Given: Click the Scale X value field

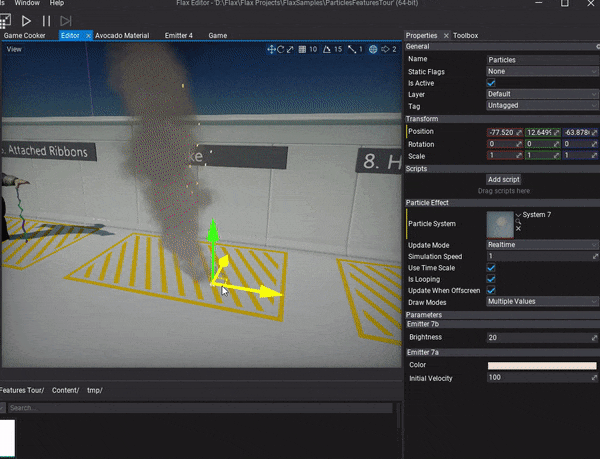Looking at the screenshot, I should [505, 156].
